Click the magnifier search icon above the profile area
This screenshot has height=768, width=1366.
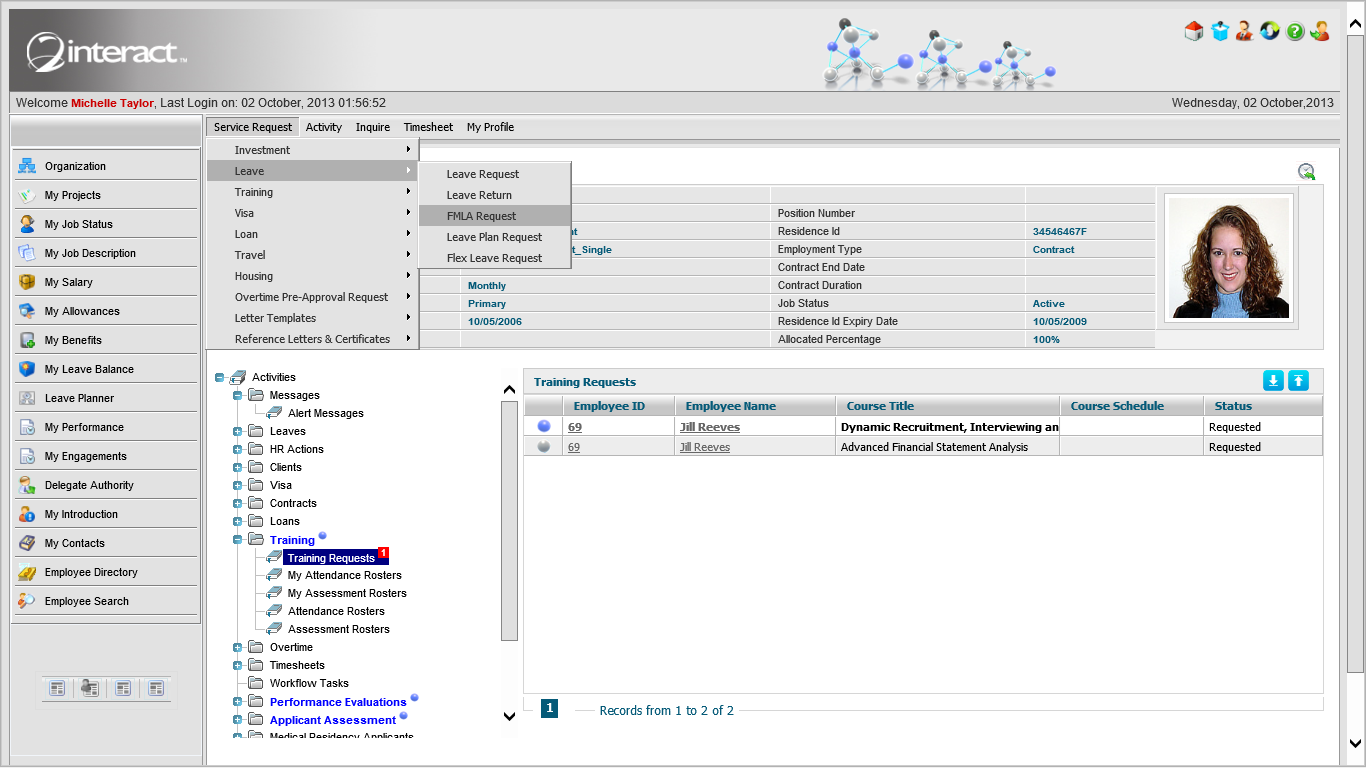[x=1307, y=172]
